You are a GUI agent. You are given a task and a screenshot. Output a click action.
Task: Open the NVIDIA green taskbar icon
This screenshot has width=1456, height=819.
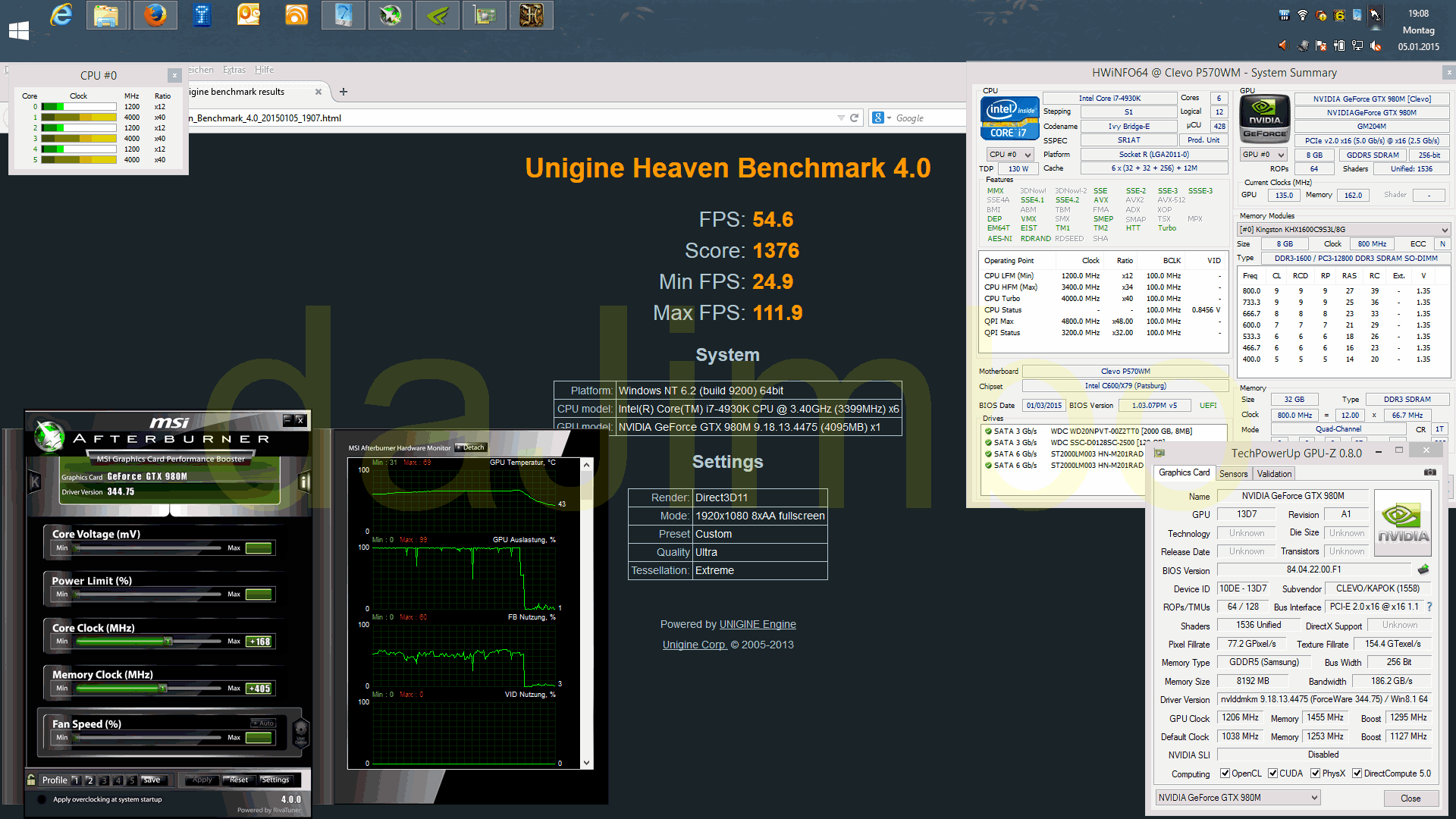point(438,15)
